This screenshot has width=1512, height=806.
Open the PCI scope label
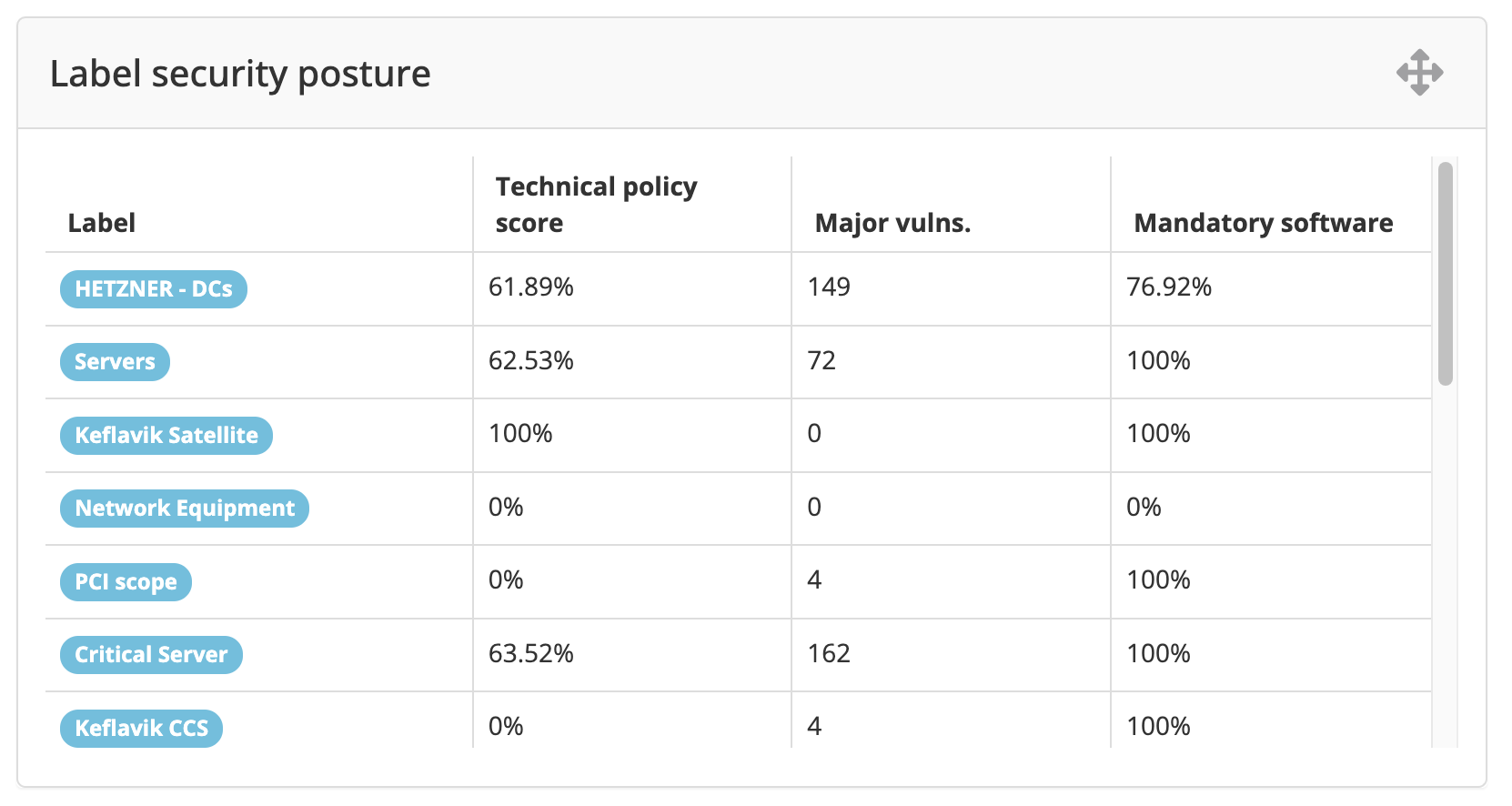[x=126, y=582]
